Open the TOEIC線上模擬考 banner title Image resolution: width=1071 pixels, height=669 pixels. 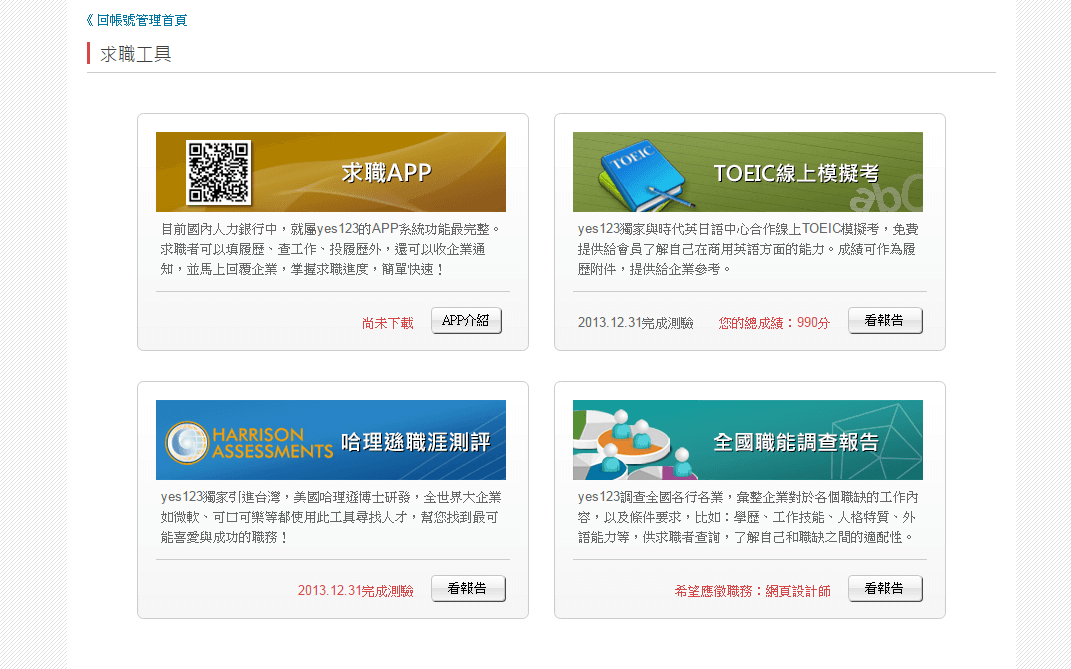[x=796, y=173]
